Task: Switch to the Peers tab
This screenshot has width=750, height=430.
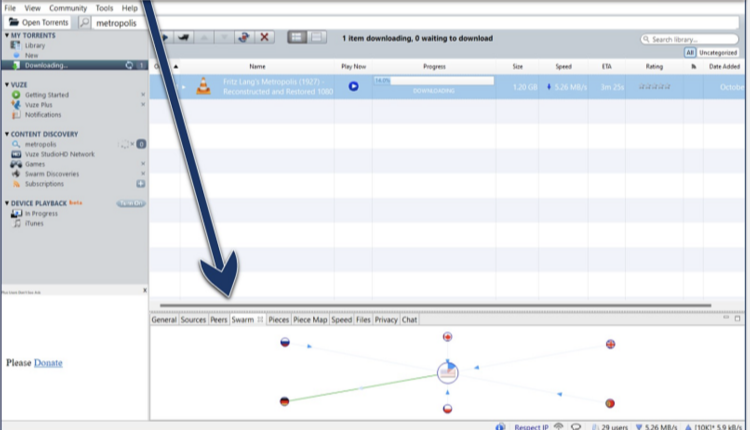Action: click(x=219, y=320)
